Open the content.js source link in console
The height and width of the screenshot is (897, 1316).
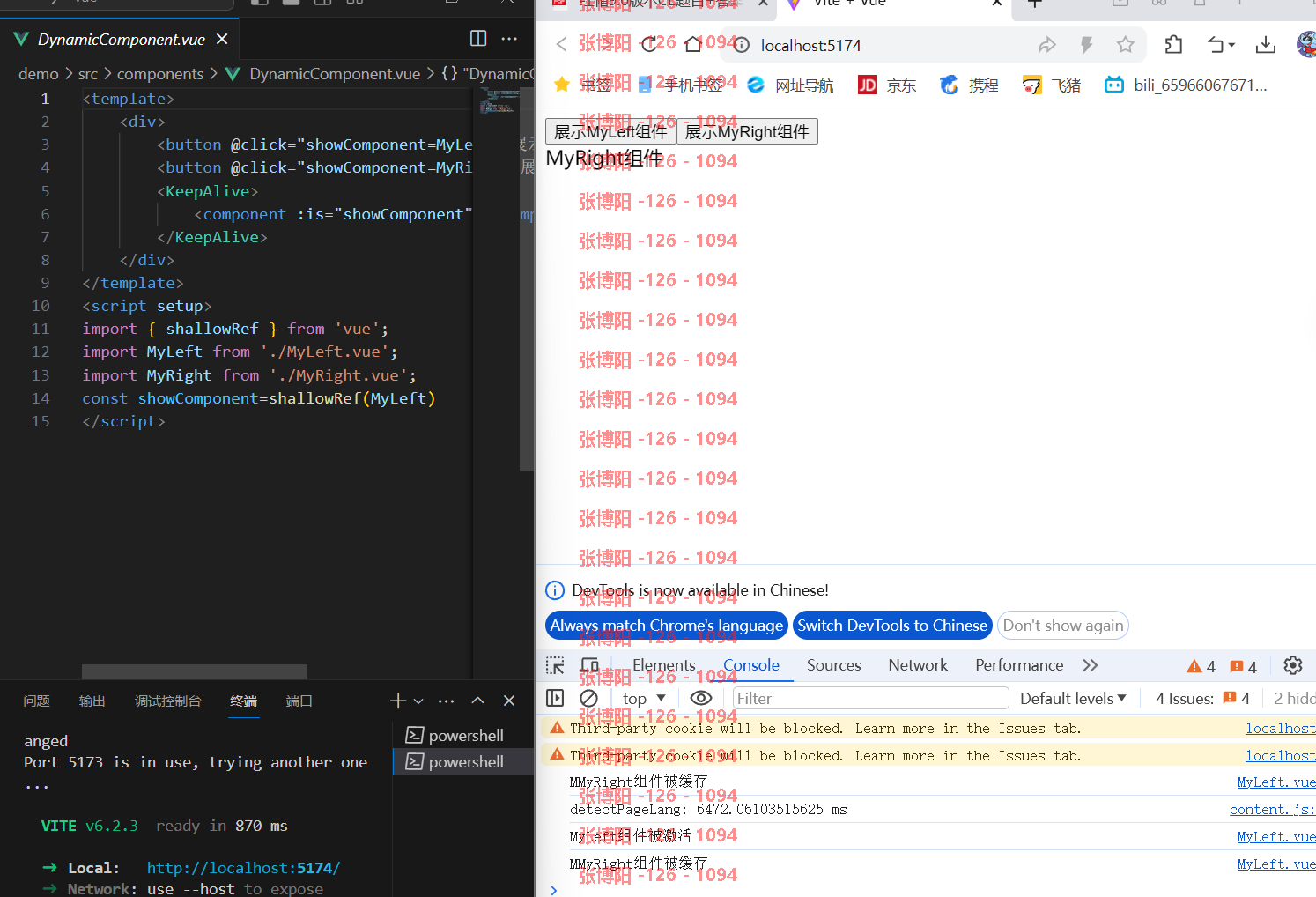point(1272,809)
